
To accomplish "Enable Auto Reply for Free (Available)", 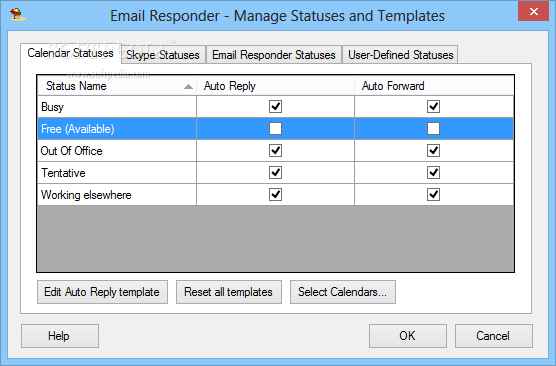I will (275, 128).
